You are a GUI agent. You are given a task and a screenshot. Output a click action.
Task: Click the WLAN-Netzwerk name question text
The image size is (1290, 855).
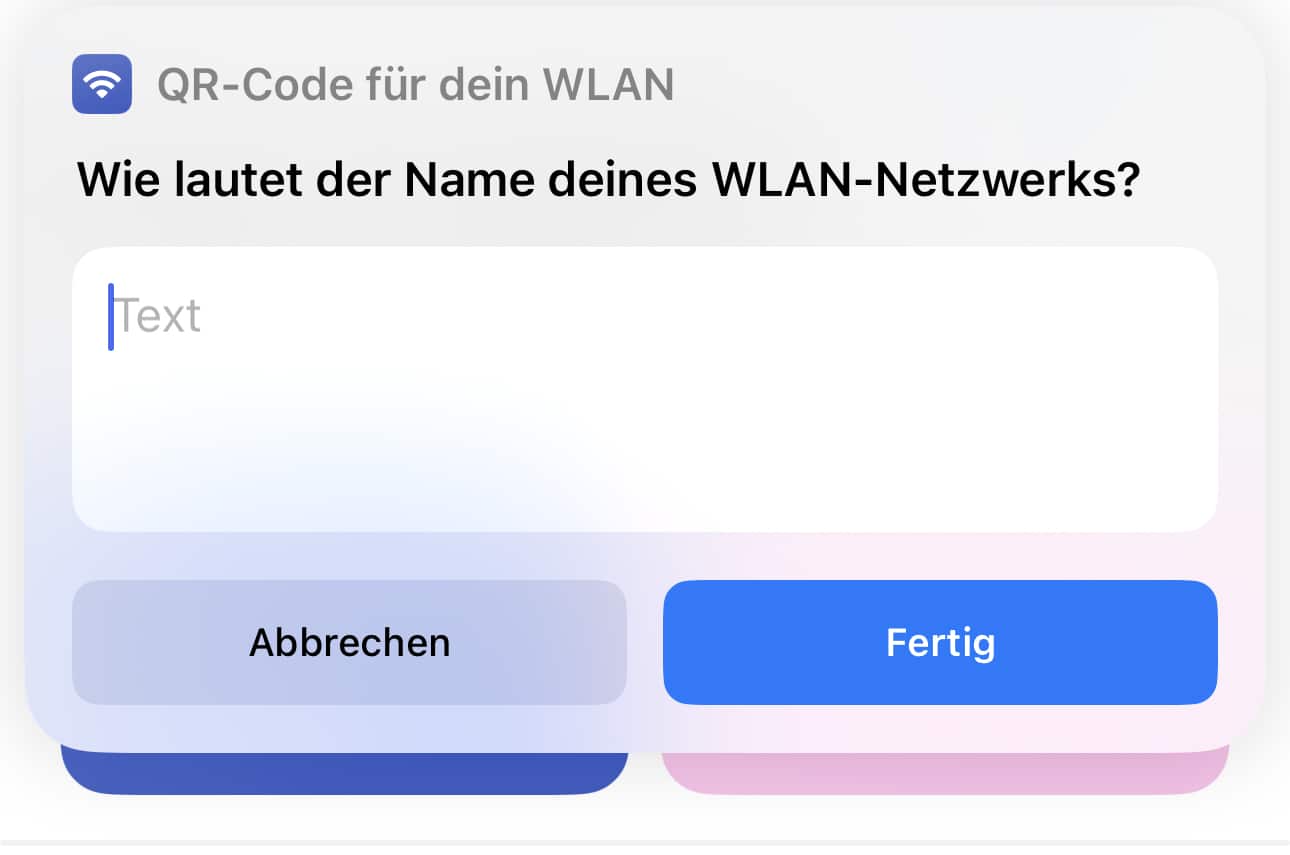(608, 181)
